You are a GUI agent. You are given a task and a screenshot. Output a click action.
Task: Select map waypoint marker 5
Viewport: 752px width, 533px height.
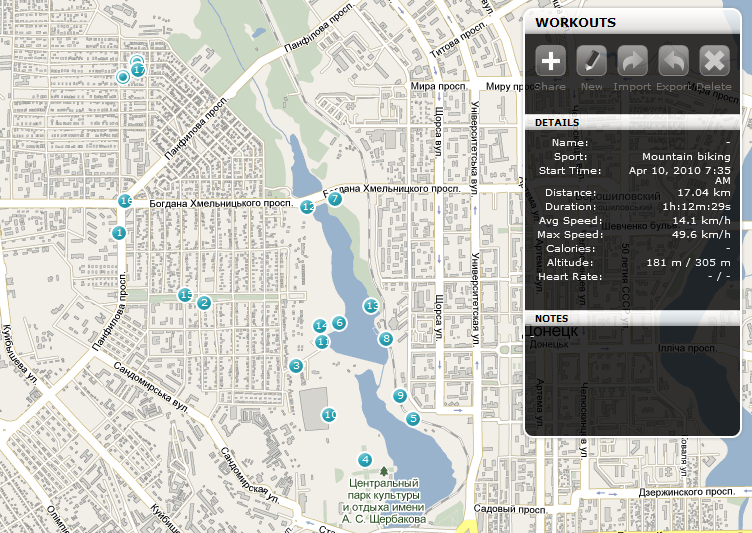[x=413, y=419]
